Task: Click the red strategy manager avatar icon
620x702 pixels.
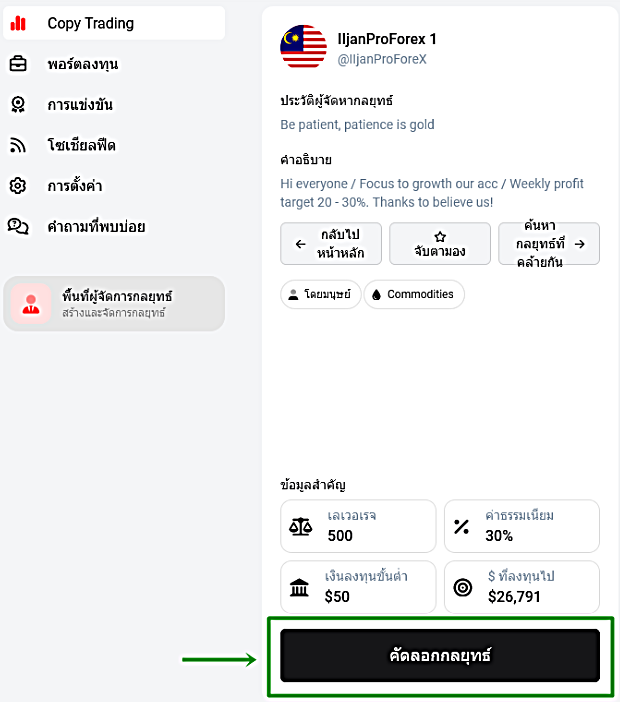Action: (x=31, y=304)
